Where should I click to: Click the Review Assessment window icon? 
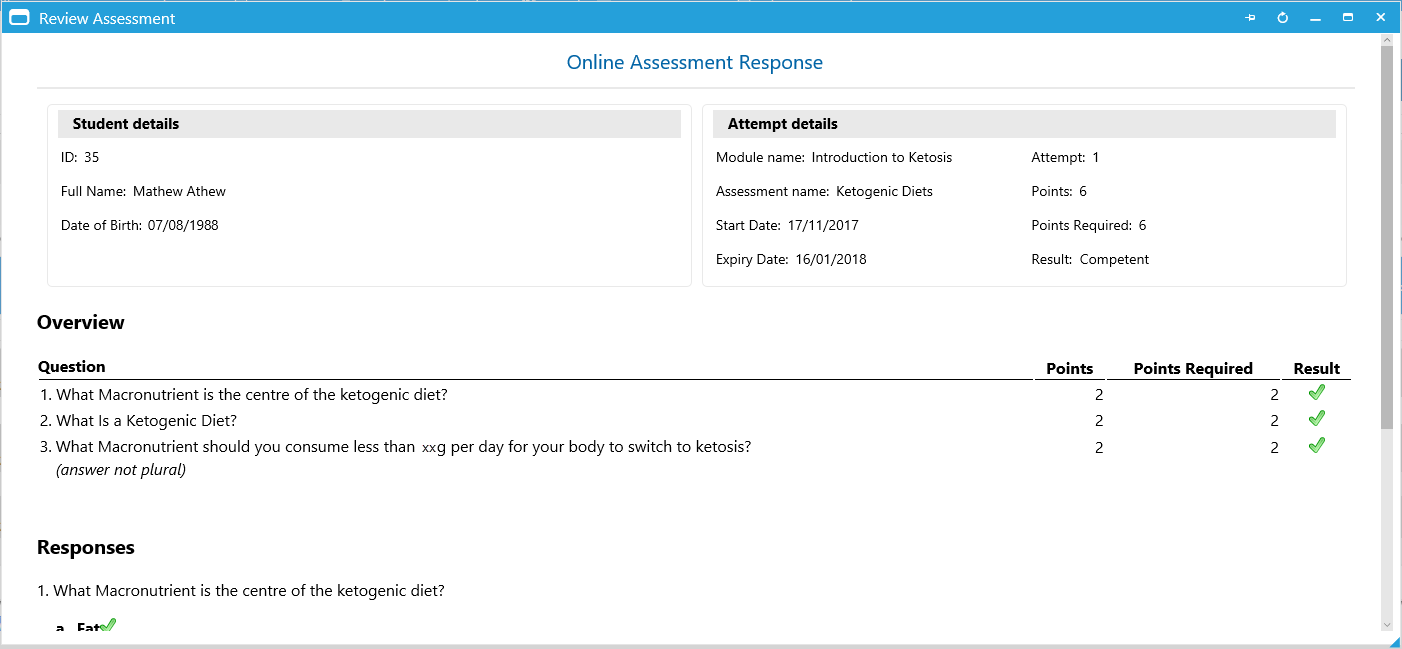tap(19, 18)
